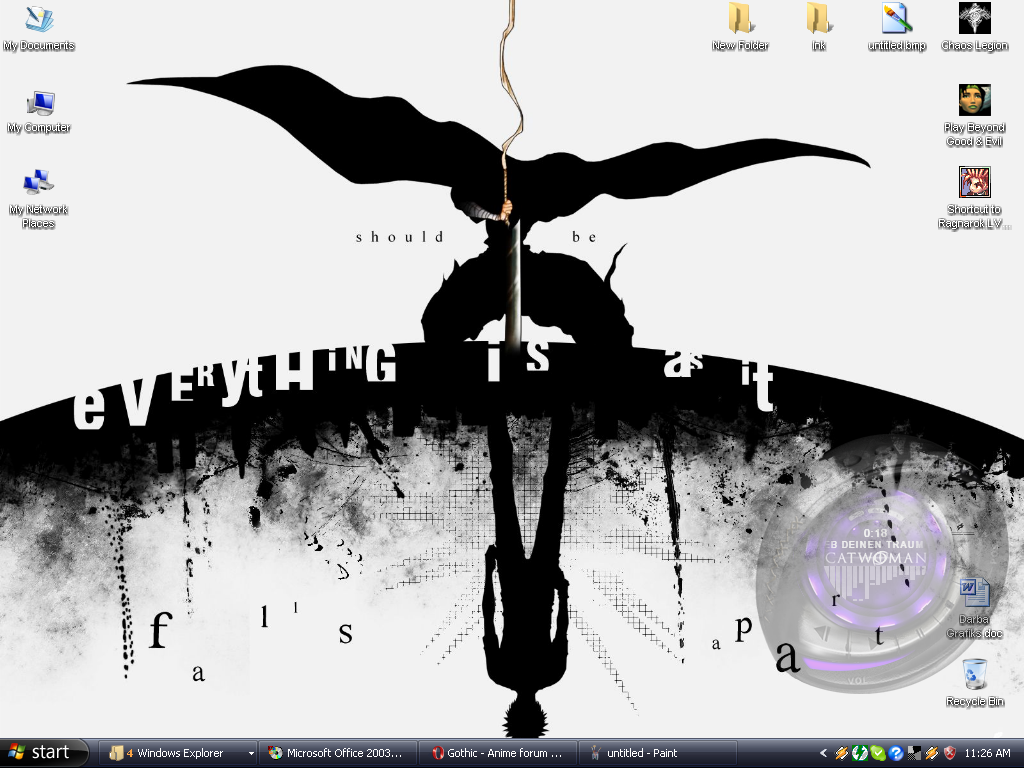Select the ink folder on the desktop

click(x=818, y=27)
